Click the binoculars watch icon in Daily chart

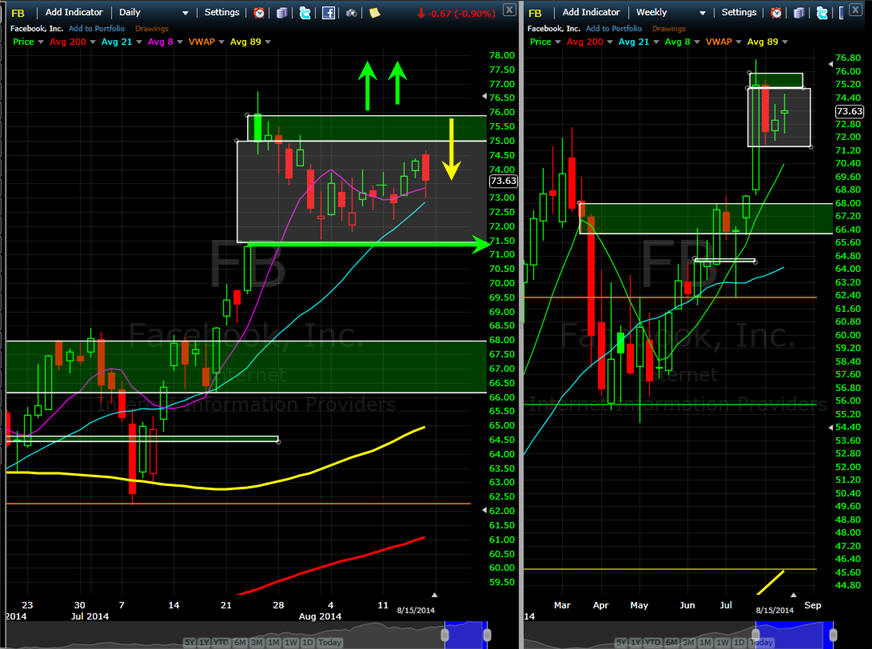(x=351, y=12)
